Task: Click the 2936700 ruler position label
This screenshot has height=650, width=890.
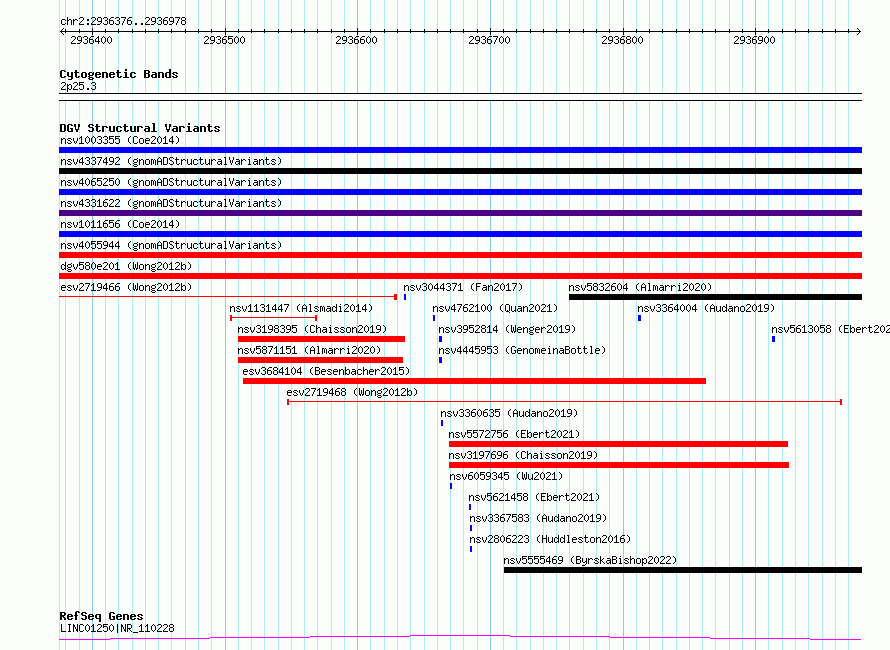Action: point(489,40)
